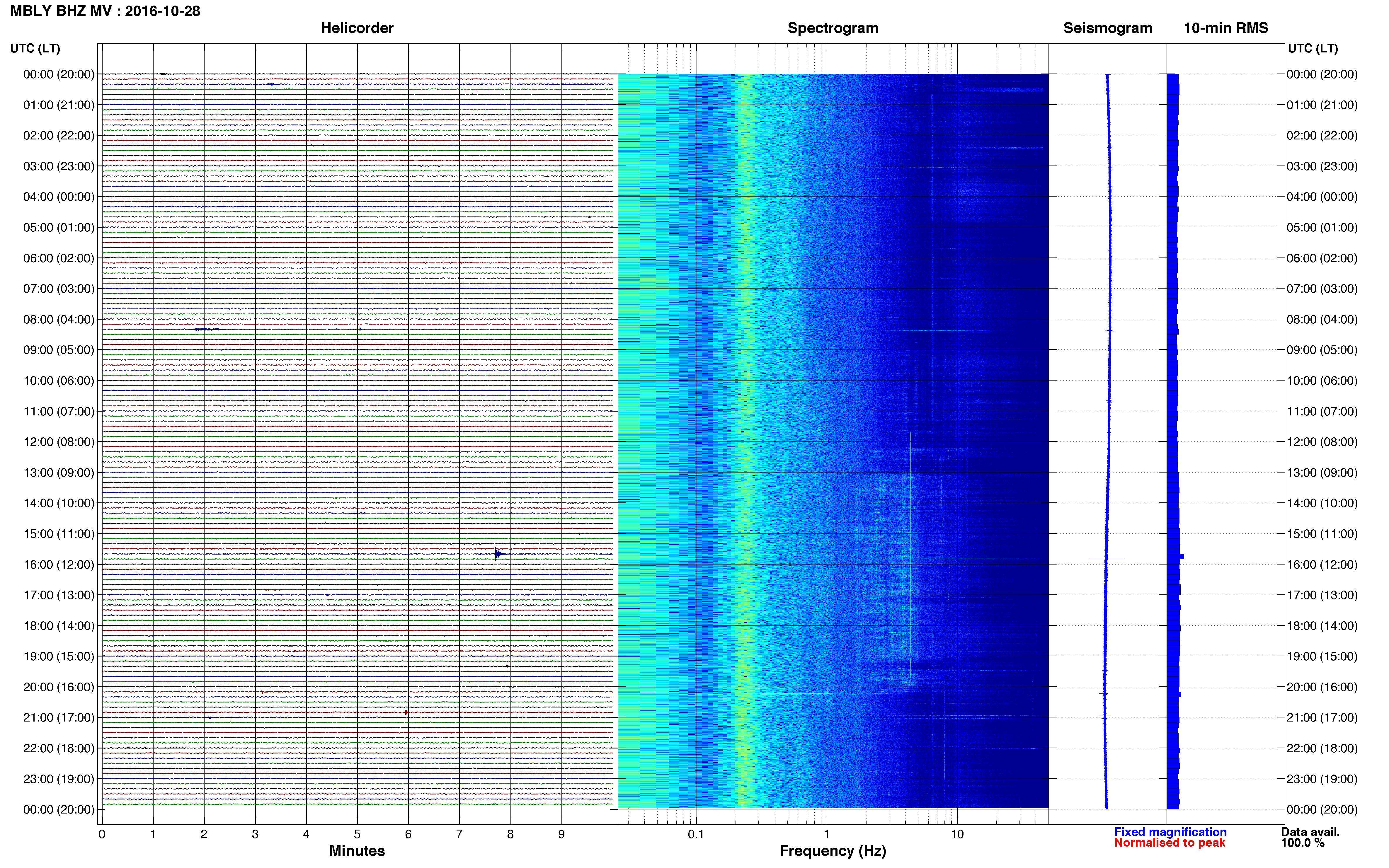This screenshot has width=1389, height=868.
Task: Click '23:00 (19:00)' on the Helicorder time axis
Action: (59, 779)
